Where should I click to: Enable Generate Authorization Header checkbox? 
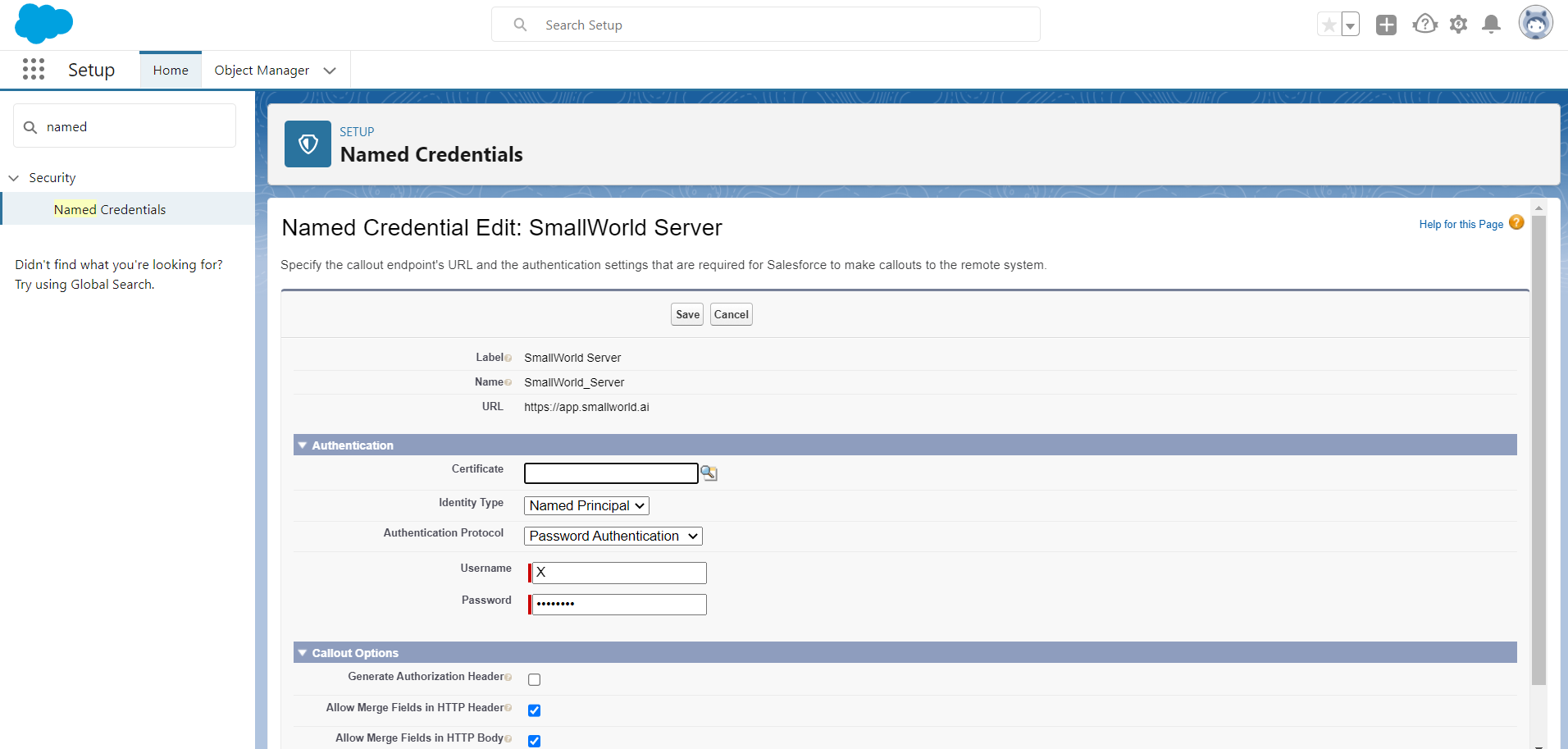535,679
